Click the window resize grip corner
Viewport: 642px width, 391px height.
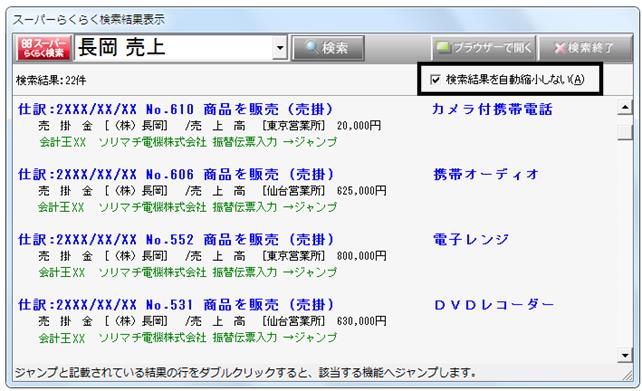[628, 375]
